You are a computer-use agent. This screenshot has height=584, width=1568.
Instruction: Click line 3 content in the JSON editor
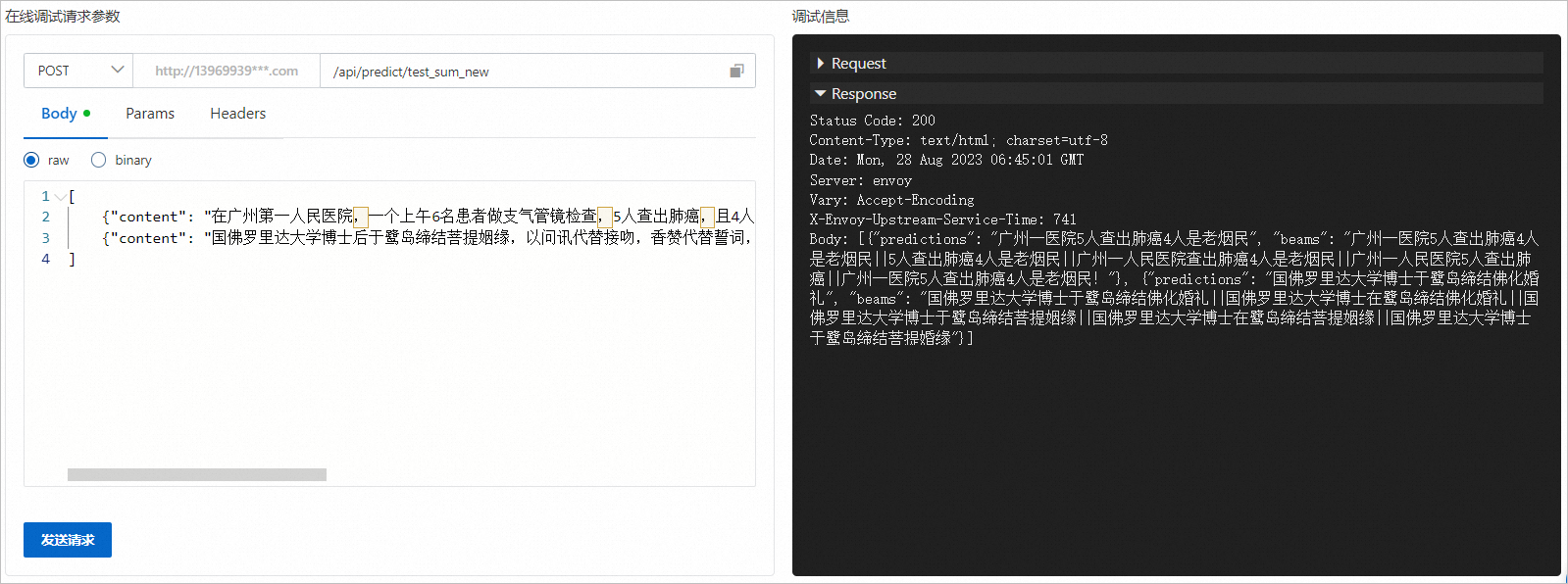point(428,238)
